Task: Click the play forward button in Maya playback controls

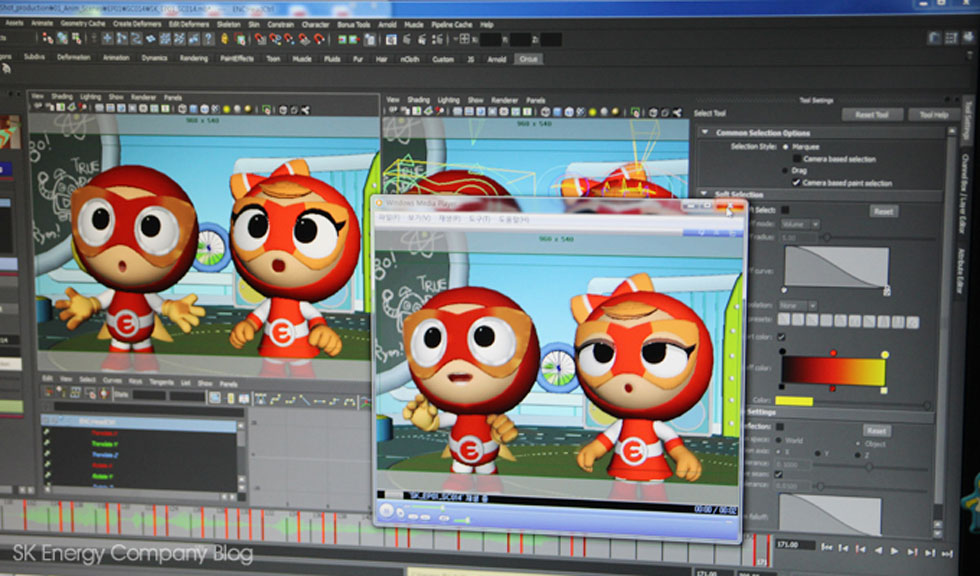Action: 896,549
